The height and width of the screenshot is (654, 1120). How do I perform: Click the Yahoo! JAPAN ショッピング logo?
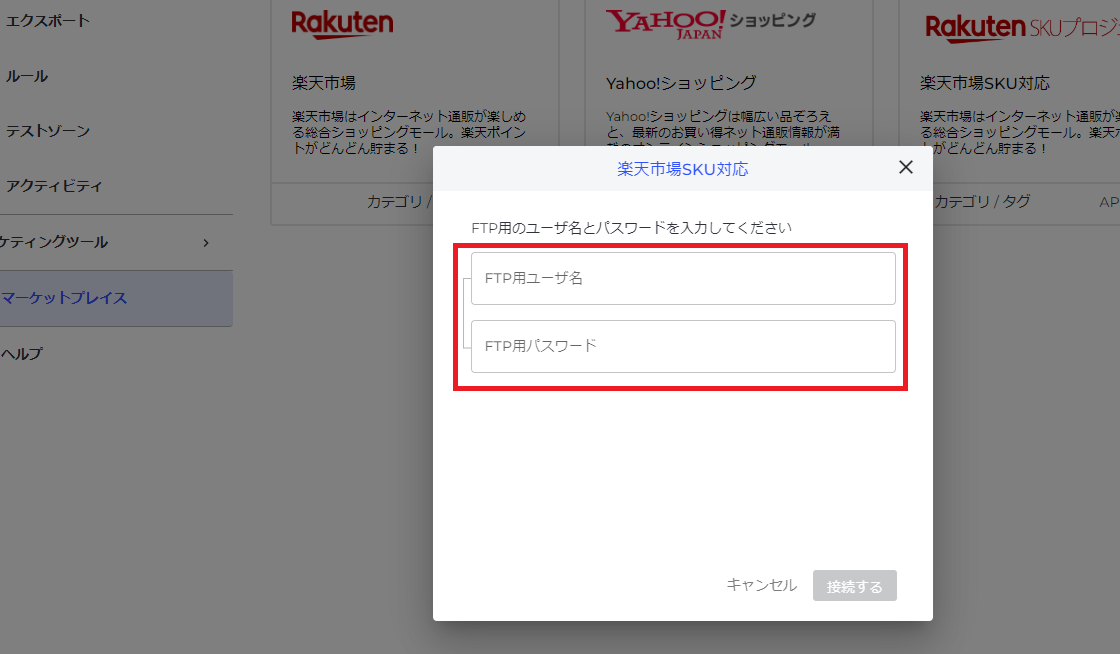[x=711, y=24]
